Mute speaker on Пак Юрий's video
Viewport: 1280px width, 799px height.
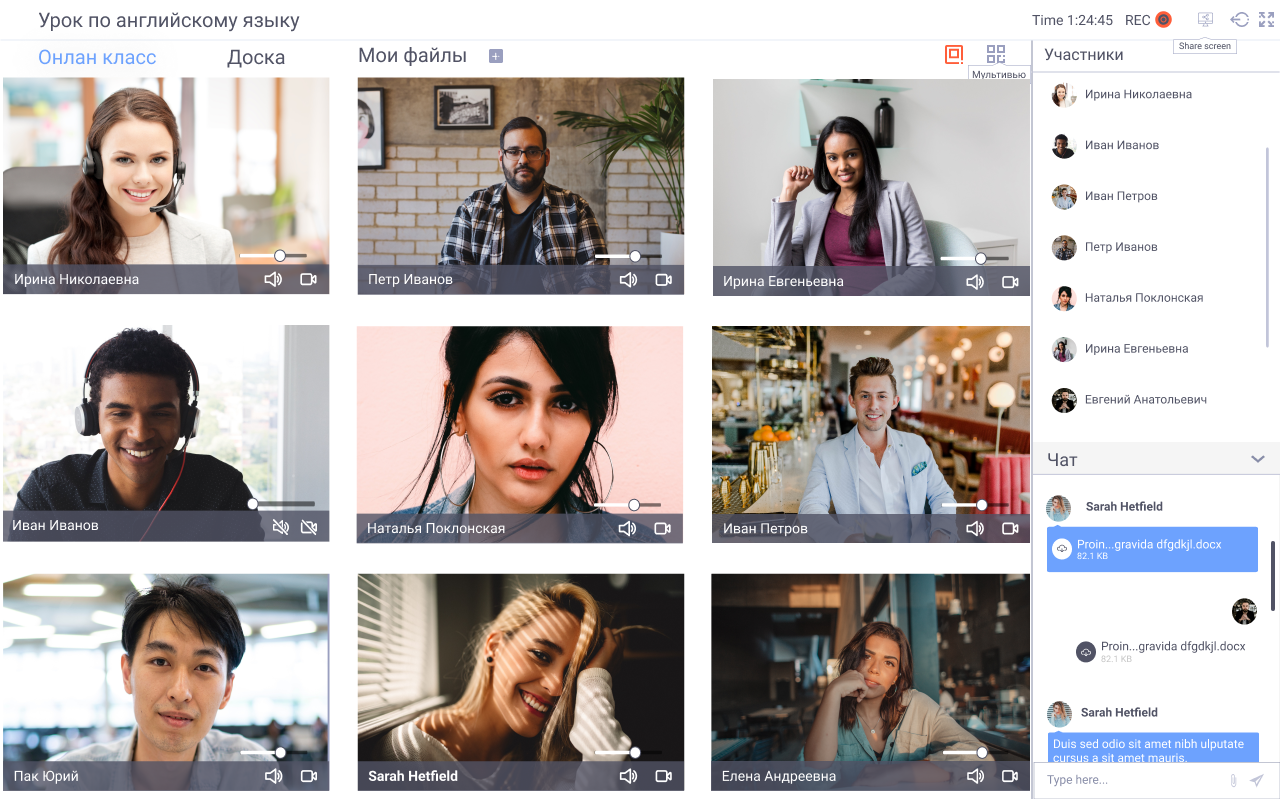(273, 776)
